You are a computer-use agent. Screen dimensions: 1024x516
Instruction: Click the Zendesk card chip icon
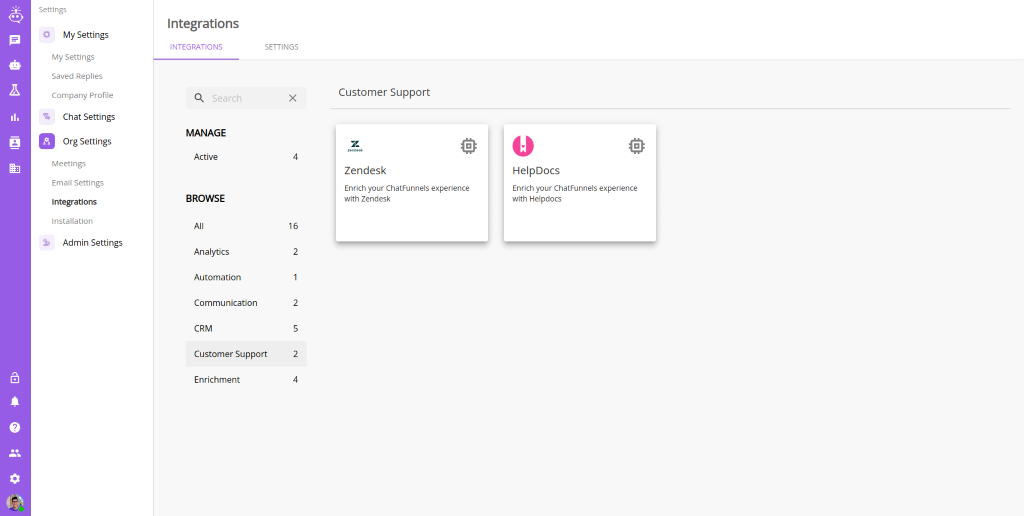(468, 146)
